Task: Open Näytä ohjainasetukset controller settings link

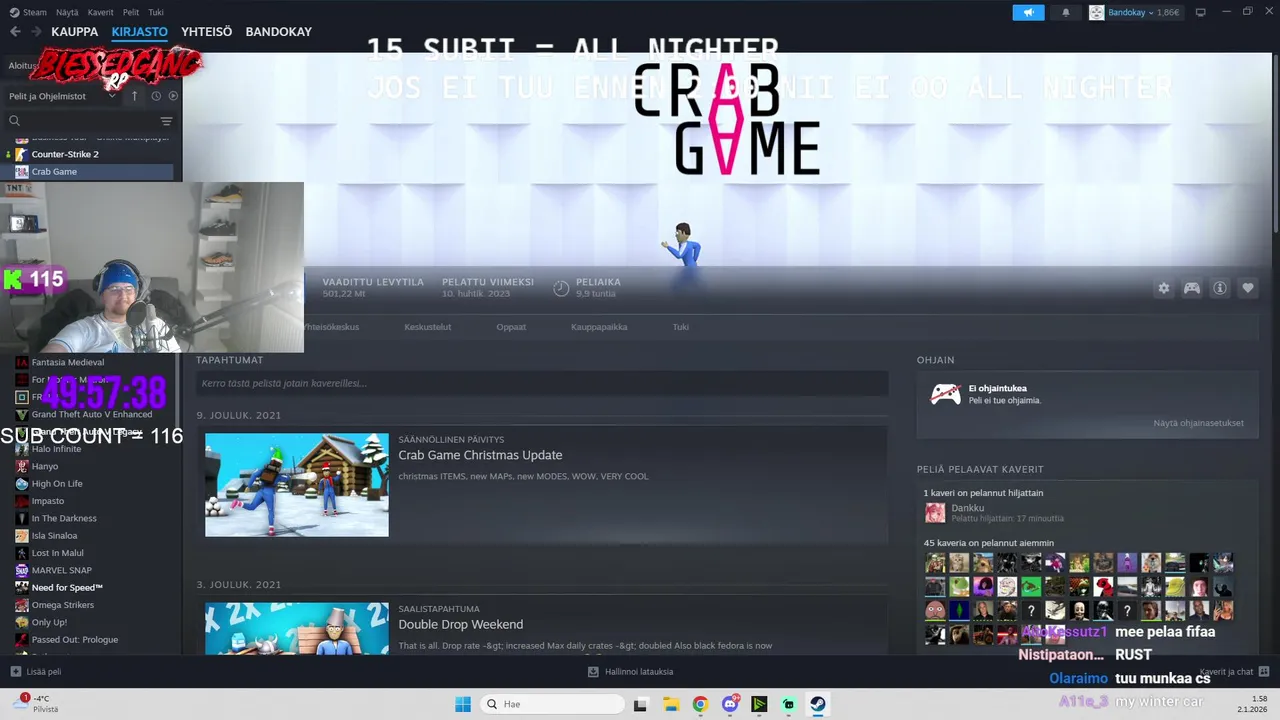Action: (x=1198, y=423)
